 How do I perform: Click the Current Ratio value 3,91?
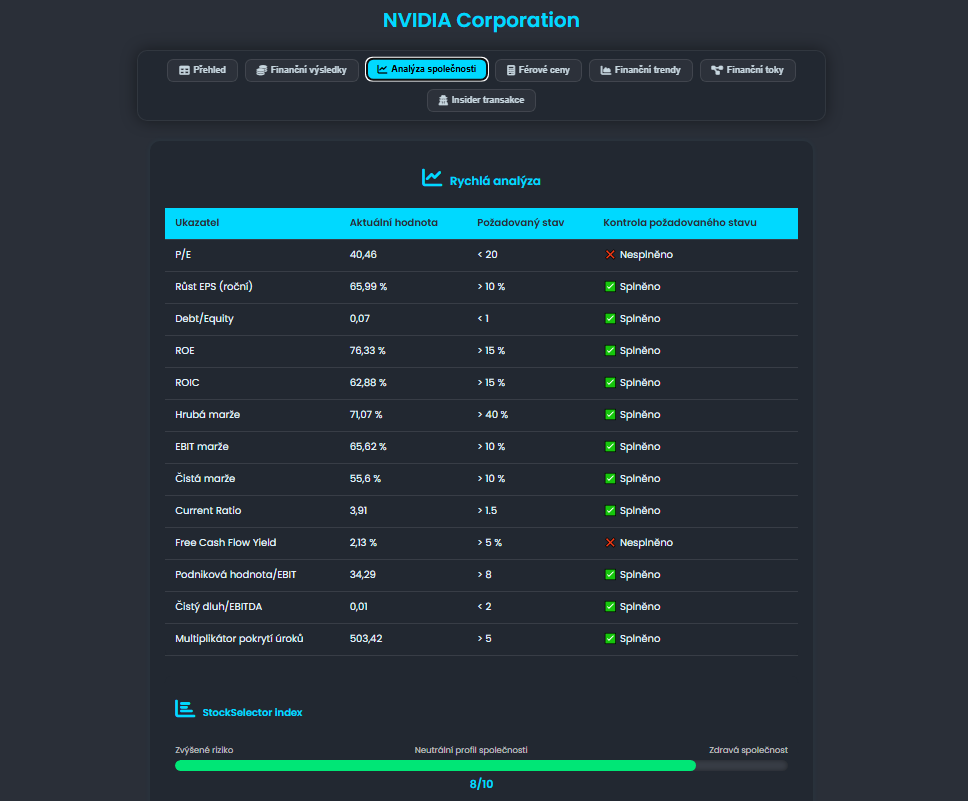359,511
